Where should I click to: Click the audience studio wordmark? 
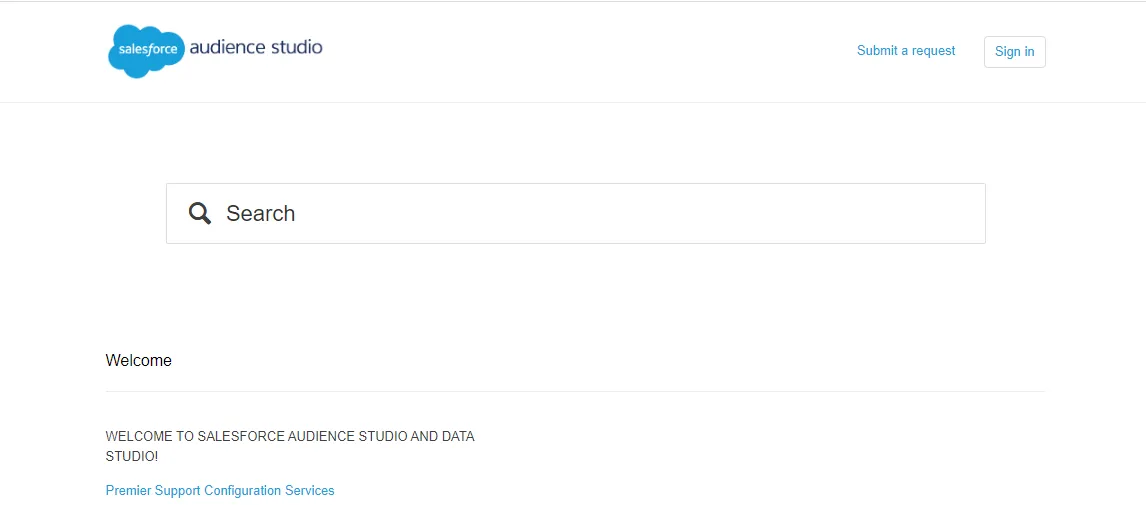point(256,47)
